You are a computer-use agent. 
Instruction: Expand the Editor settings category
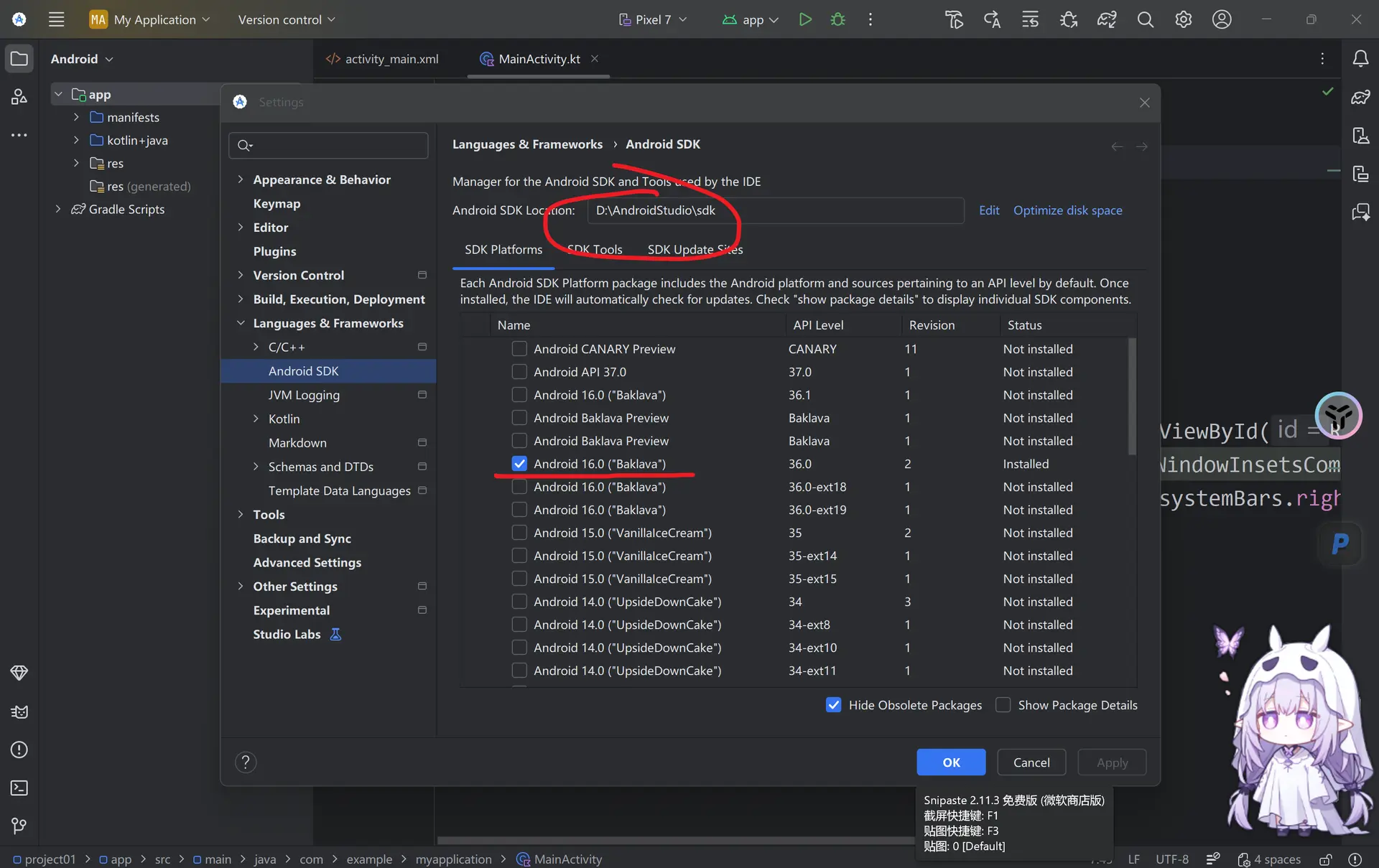(241, 227)
